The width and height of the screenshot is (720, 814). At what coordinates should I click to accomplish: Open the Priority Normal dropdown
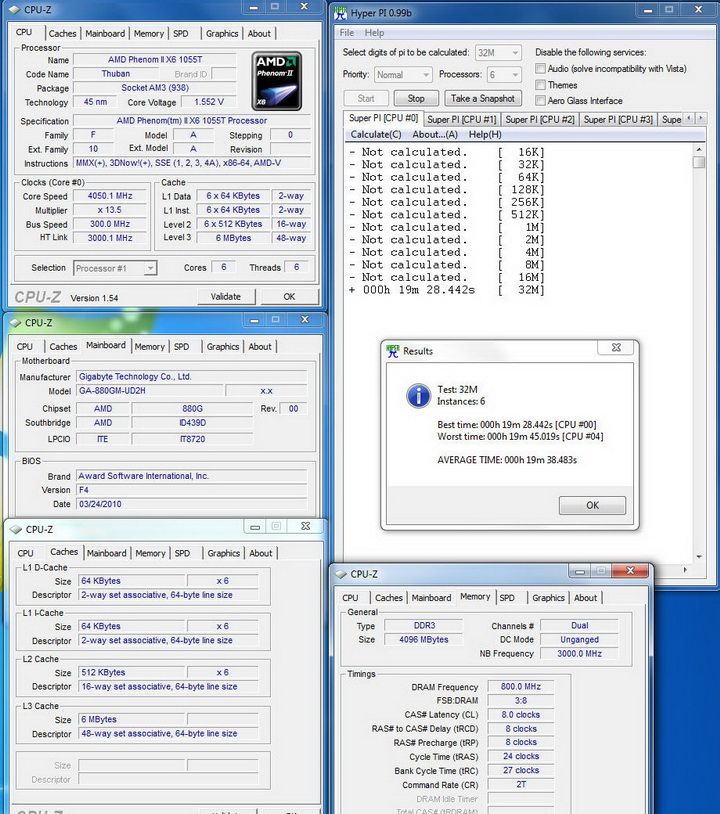click(403, 75)
